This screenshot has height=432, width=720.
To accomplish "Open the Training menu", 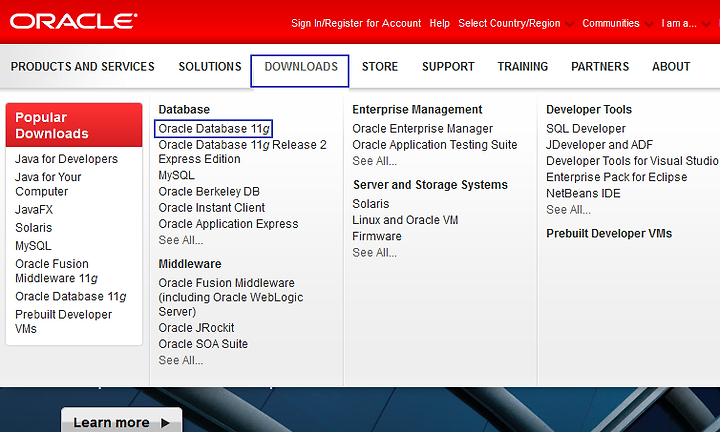I will [523, 67].
